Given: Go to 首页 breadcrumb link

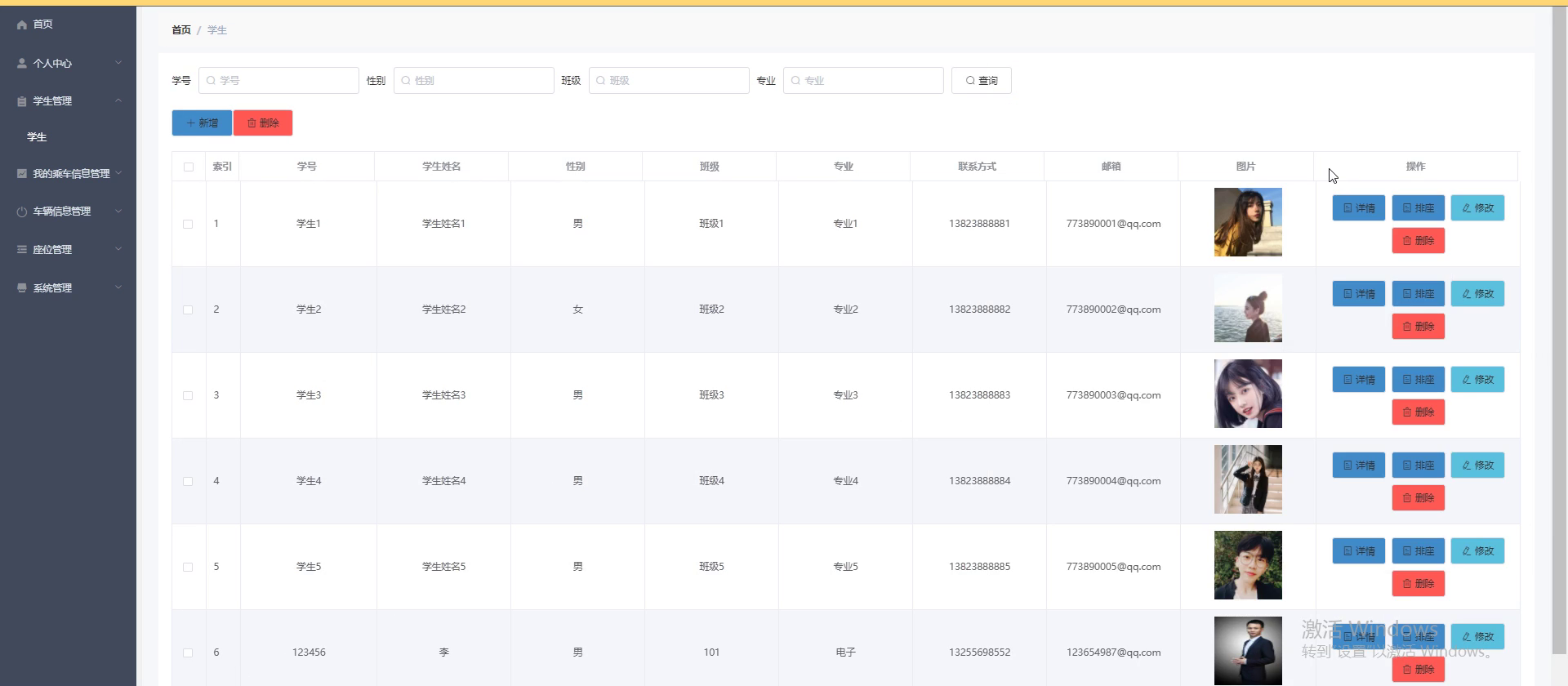Looking at the screenshot, I should [x=181, y=30].
